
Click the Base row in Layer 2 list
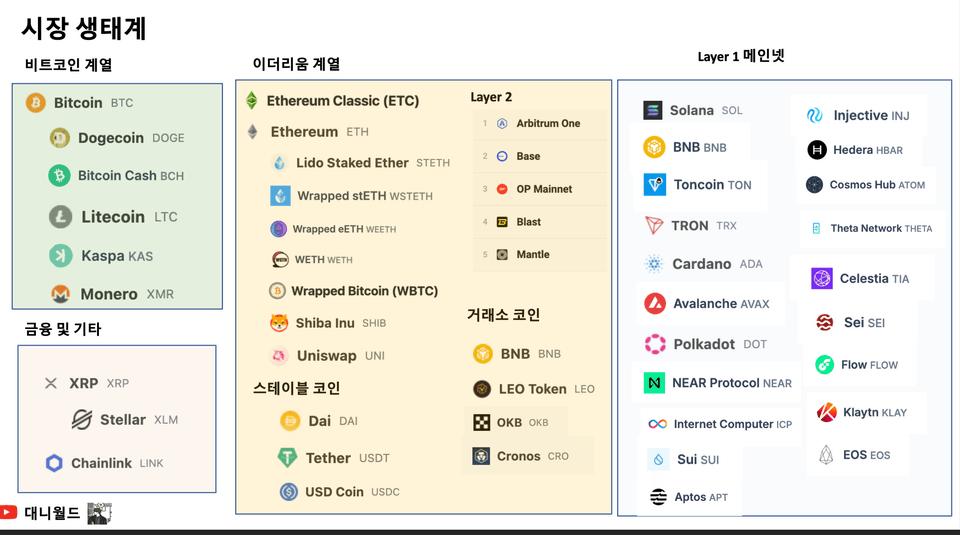[x=540, y=156]
